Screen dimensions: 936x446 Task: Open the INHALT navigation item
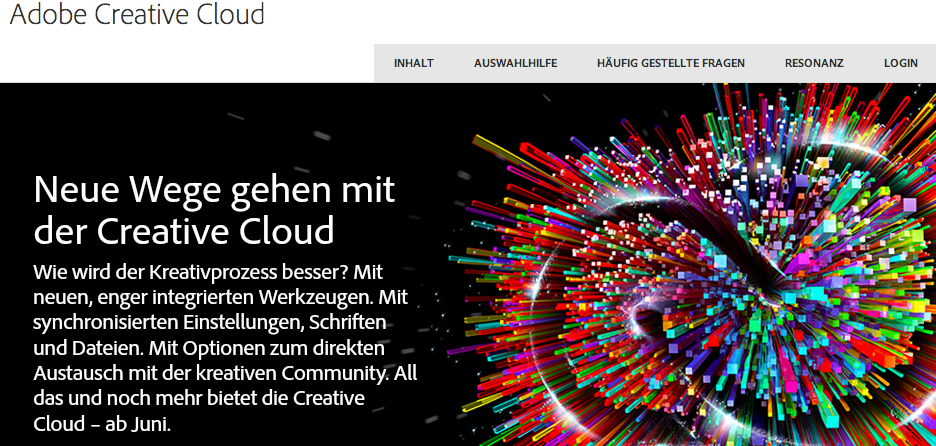point(414,63)
